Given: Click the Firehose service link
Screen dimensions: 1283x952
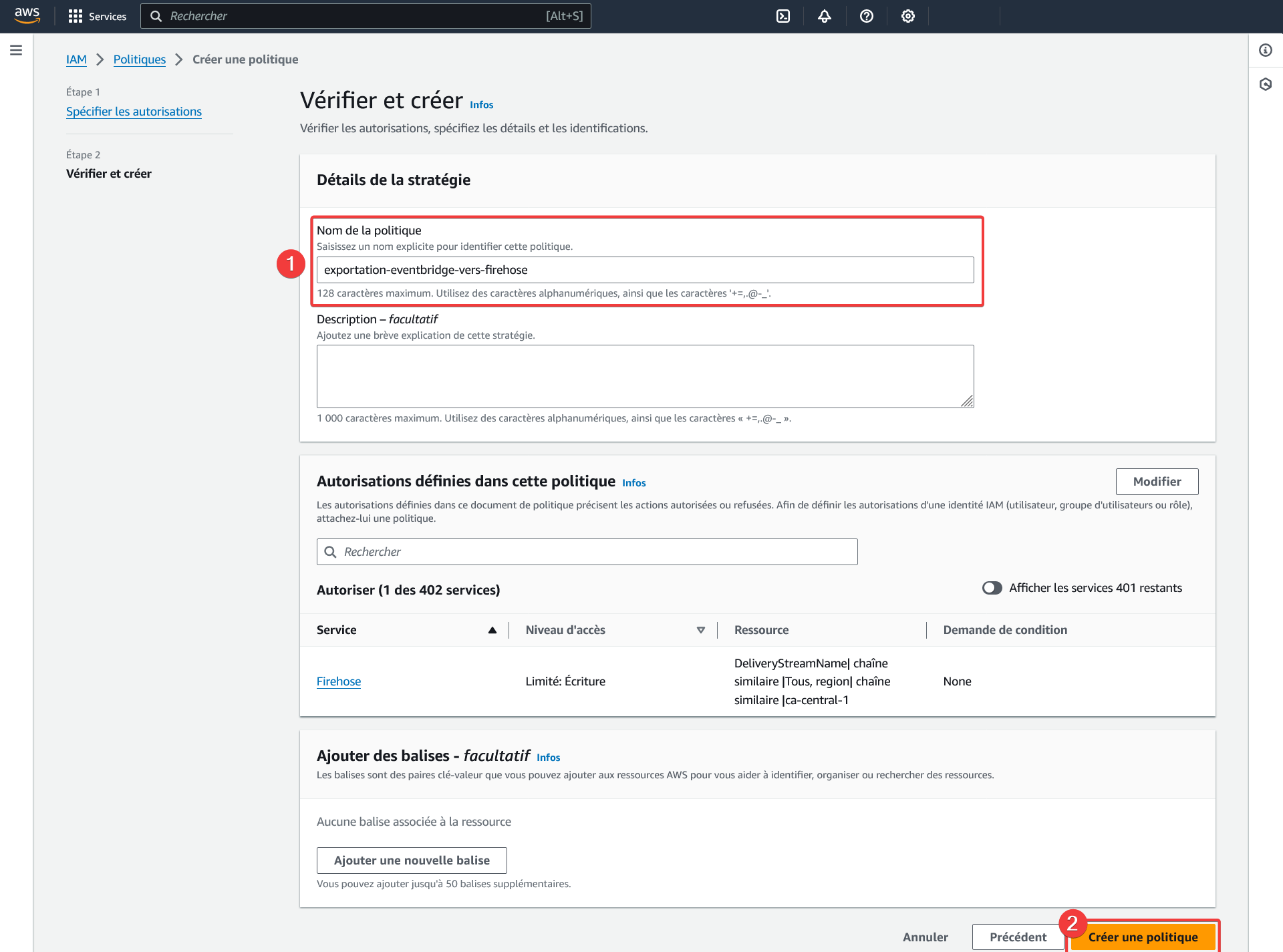Looking at the screenshot, I should tap(339, 681).
